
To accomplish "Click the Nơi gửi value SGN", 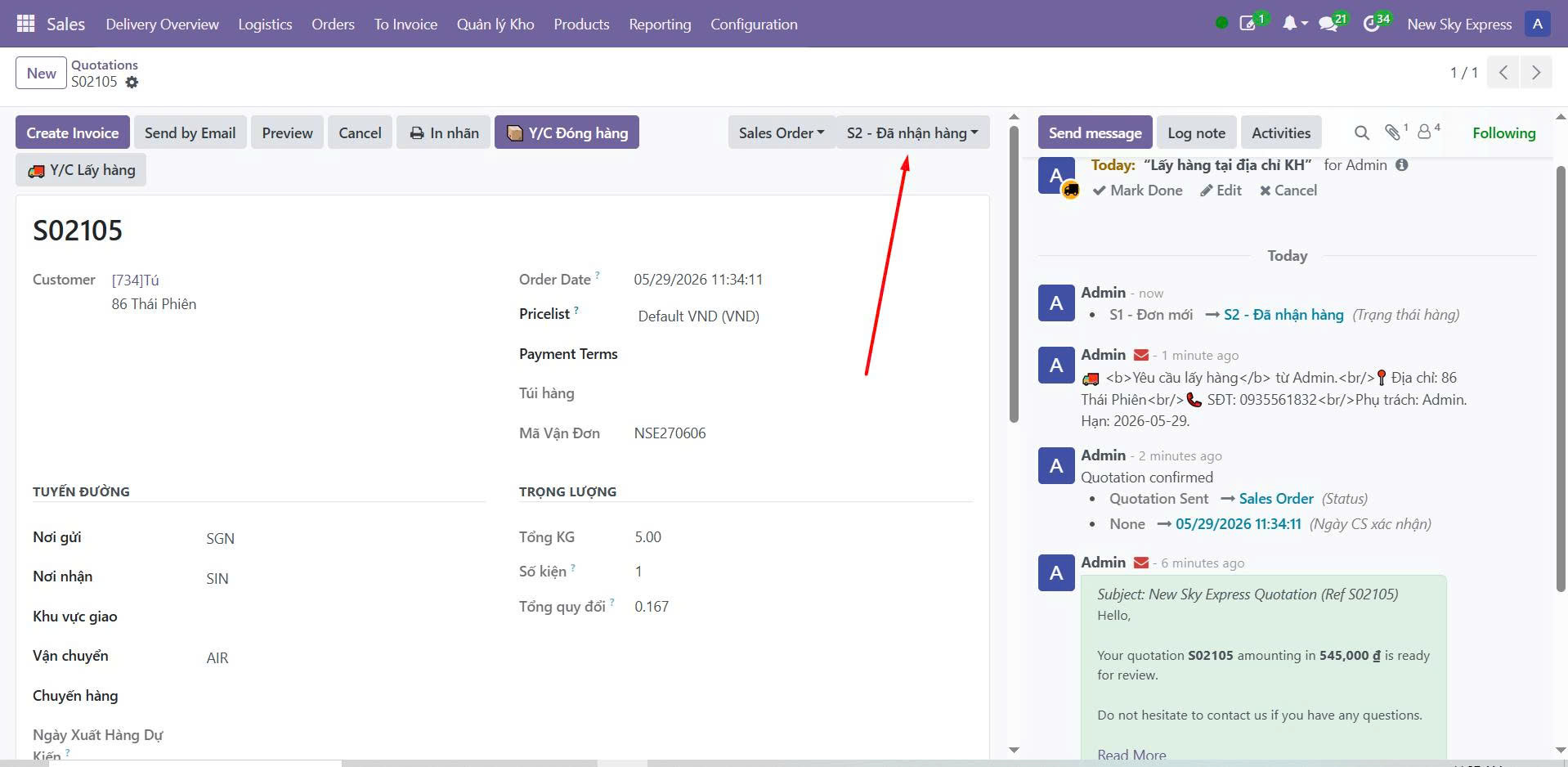I will pyautogui.click(x=220, y=539).
